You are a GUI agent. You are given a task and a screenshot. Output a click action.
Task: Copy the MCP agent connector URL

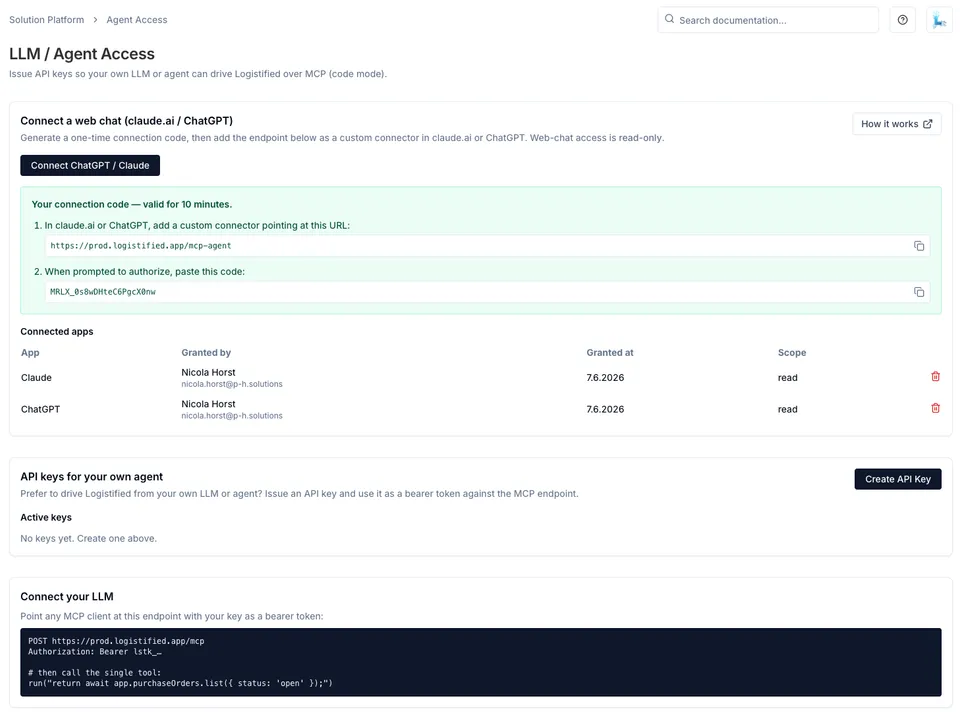pos(918,246)
